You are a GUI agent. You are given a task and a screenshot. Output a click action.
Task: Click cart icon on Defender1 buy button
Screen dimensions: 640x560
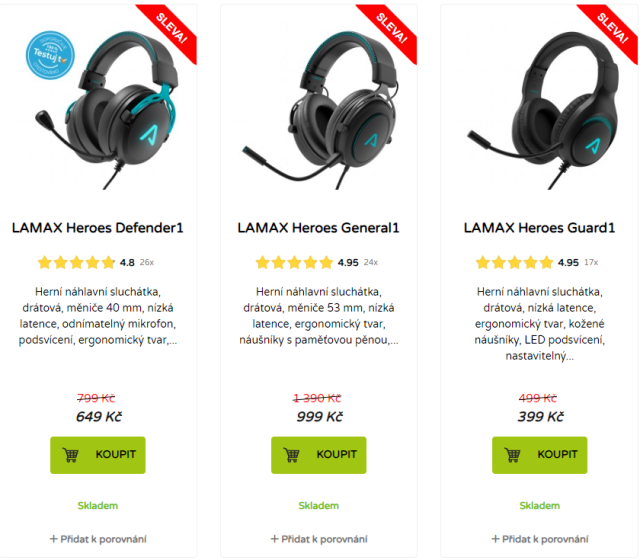pyautogui.click(x=70, y=455)
